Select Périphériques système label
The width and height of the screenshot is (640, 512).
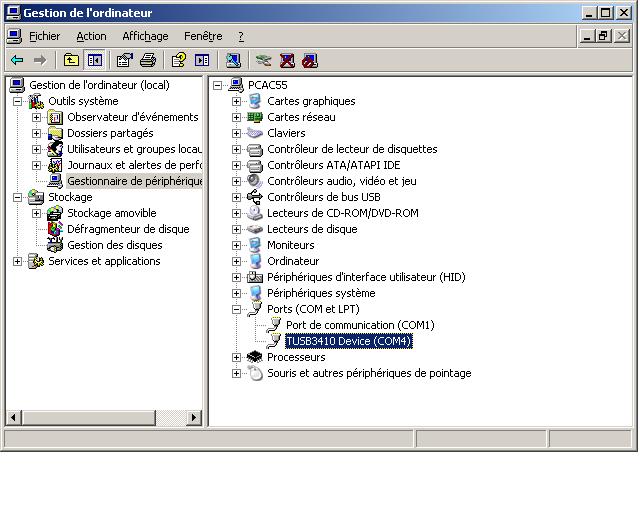click(321, 293)
